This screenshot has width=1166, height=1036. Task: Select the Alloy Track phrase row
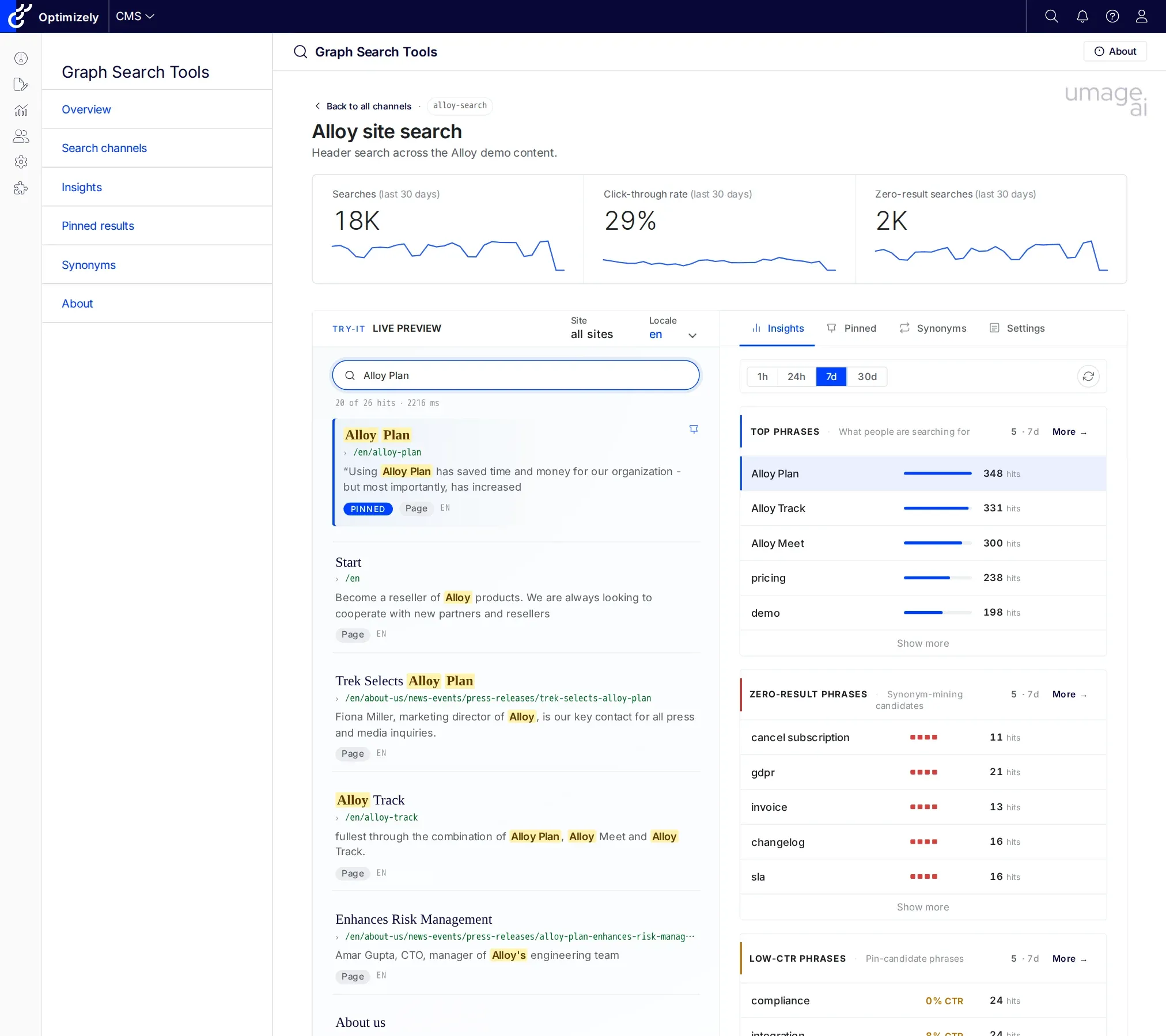[x=923, y=508]
